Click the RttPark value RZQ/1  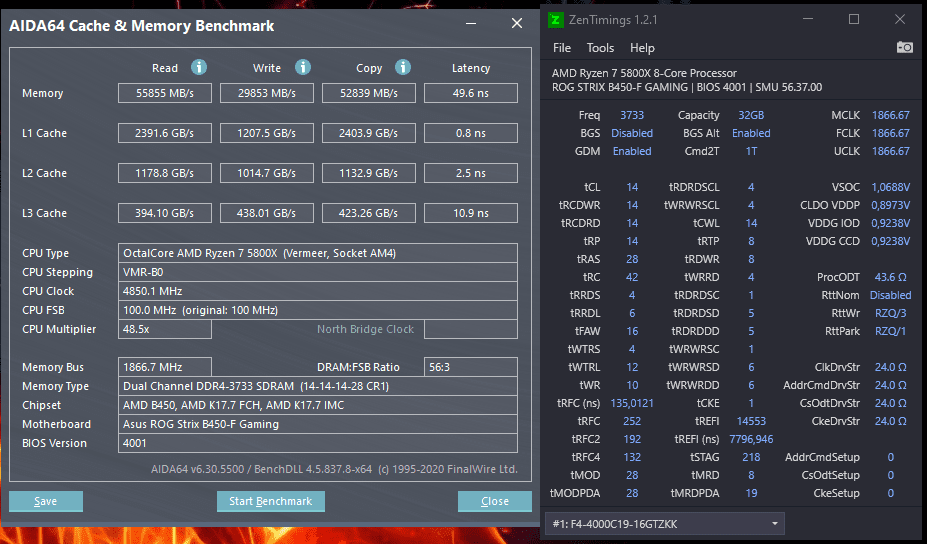click(890, 331)
